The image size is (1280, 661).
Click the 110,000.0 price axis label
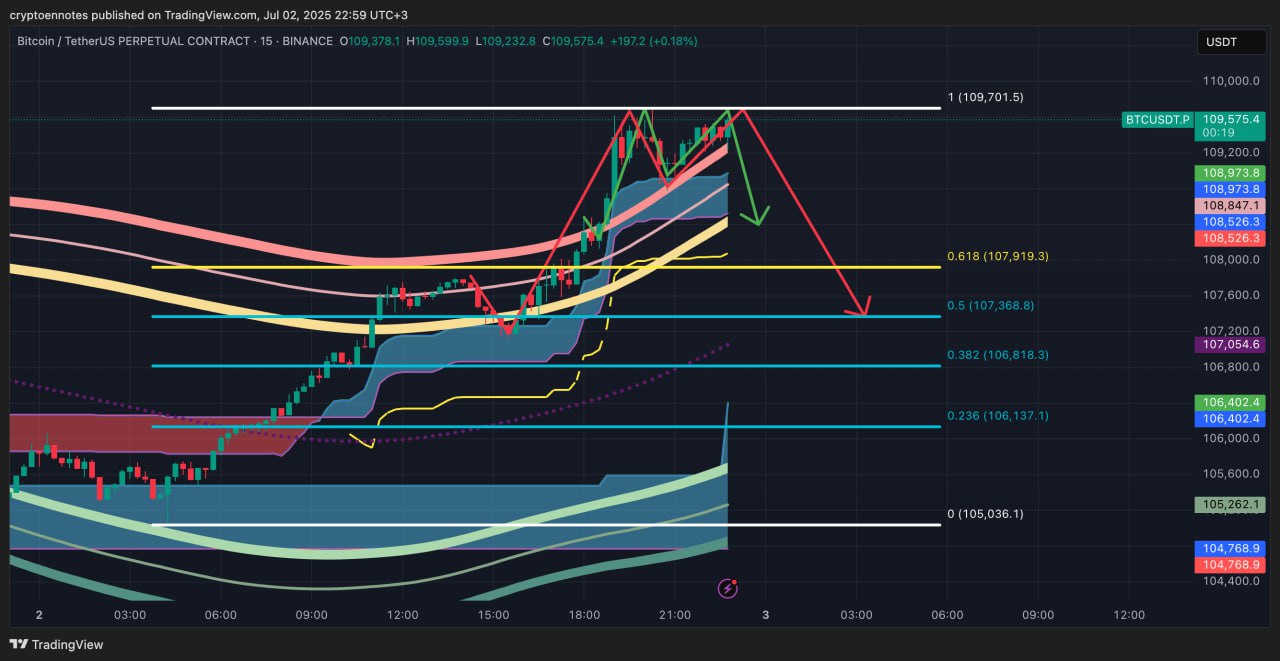(1231, 81)
